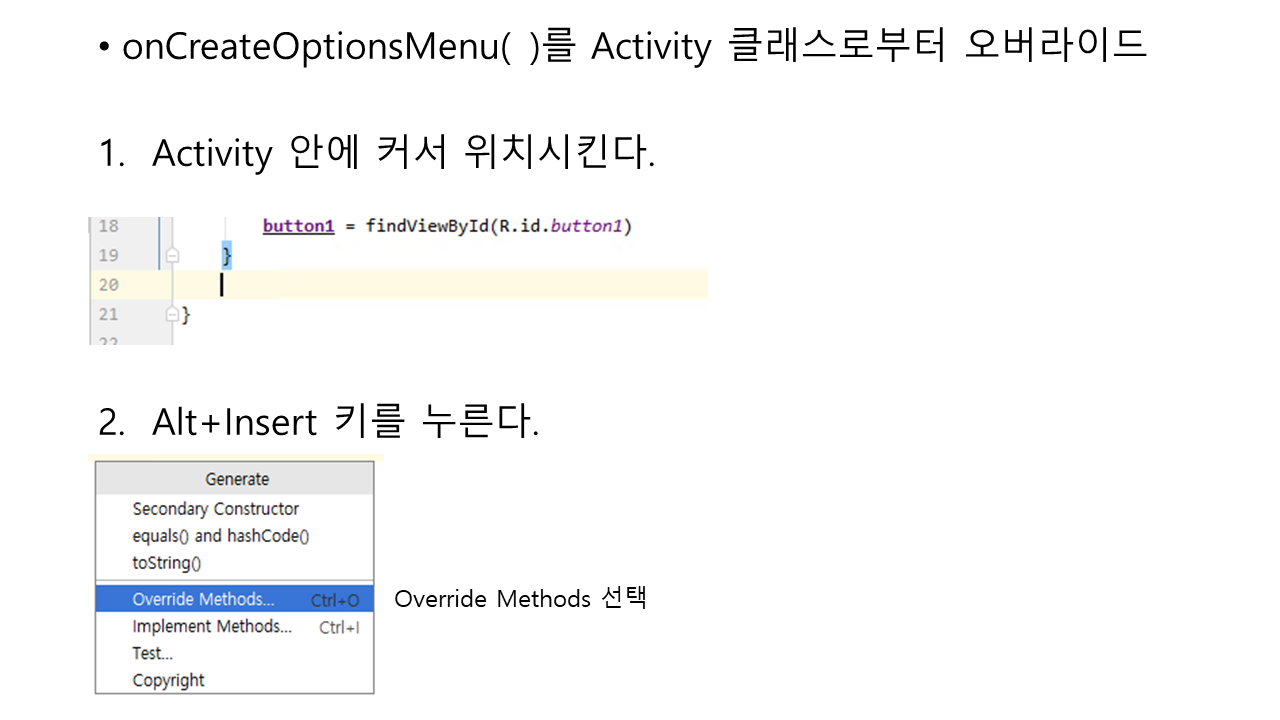Click the Generate popup title header
The height and width of the screenshot is (720, 1280).
[237, 479]
